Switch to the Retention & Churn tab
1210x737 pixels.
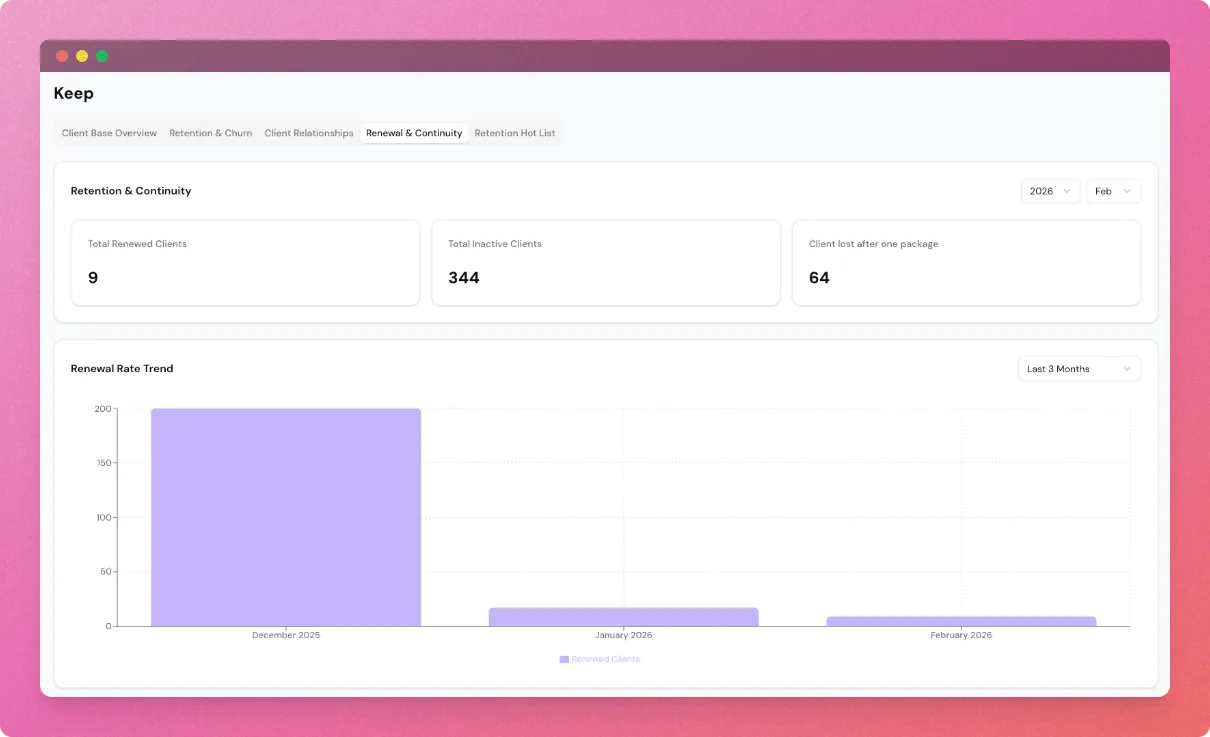click(210, 133)
